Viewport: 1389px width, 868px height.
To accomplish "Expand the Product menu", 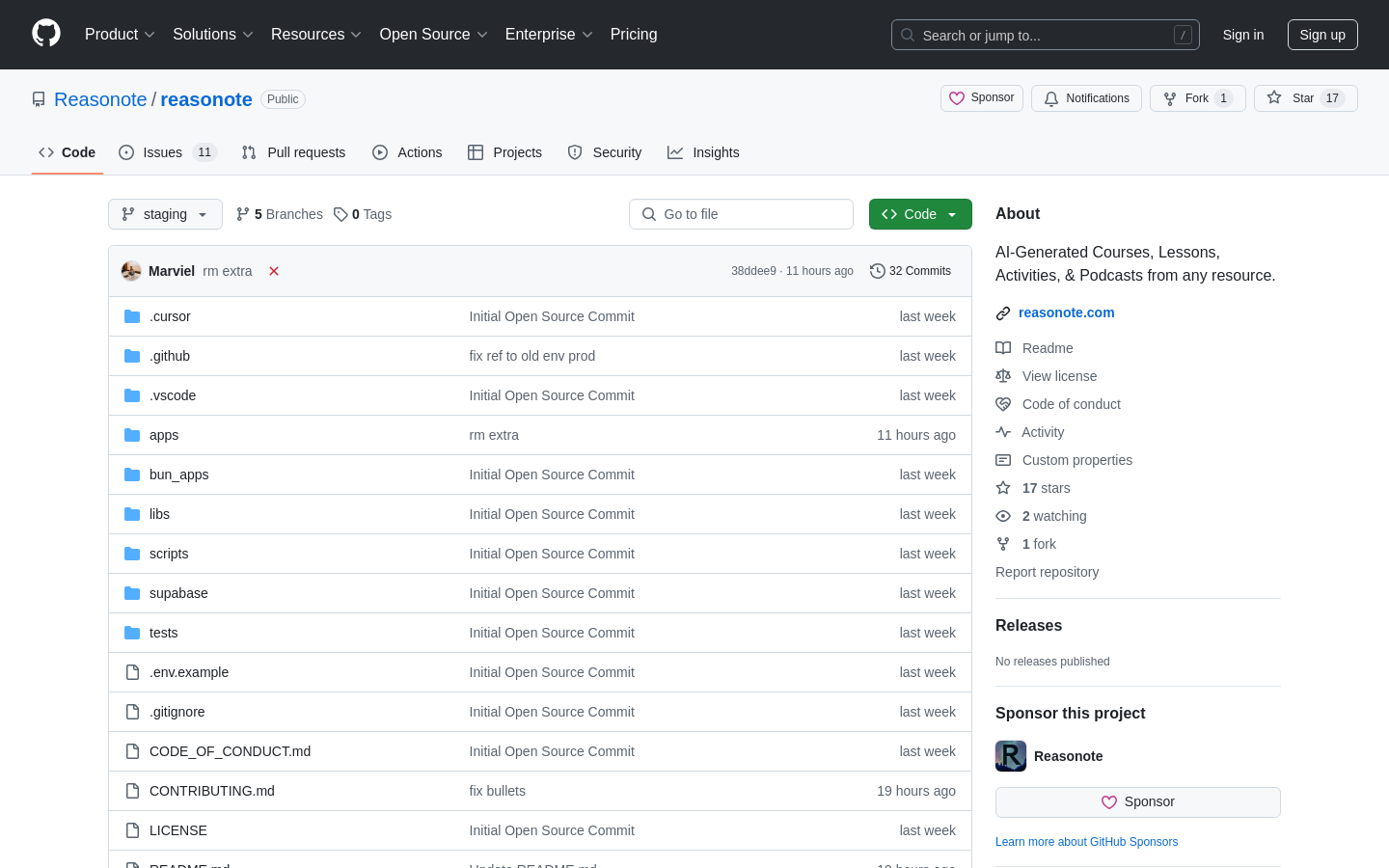I will click(120, 35).
